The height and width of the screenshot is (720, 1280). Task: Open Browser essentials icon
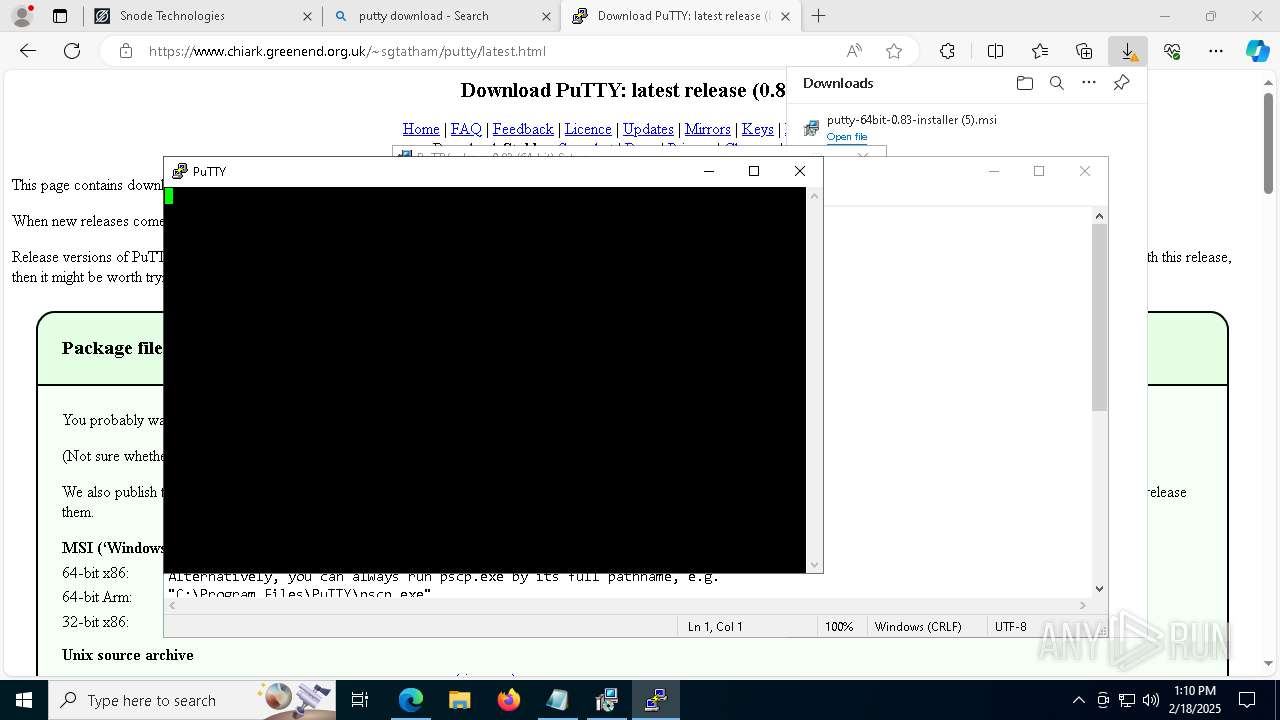click(x=1172, y=51)
